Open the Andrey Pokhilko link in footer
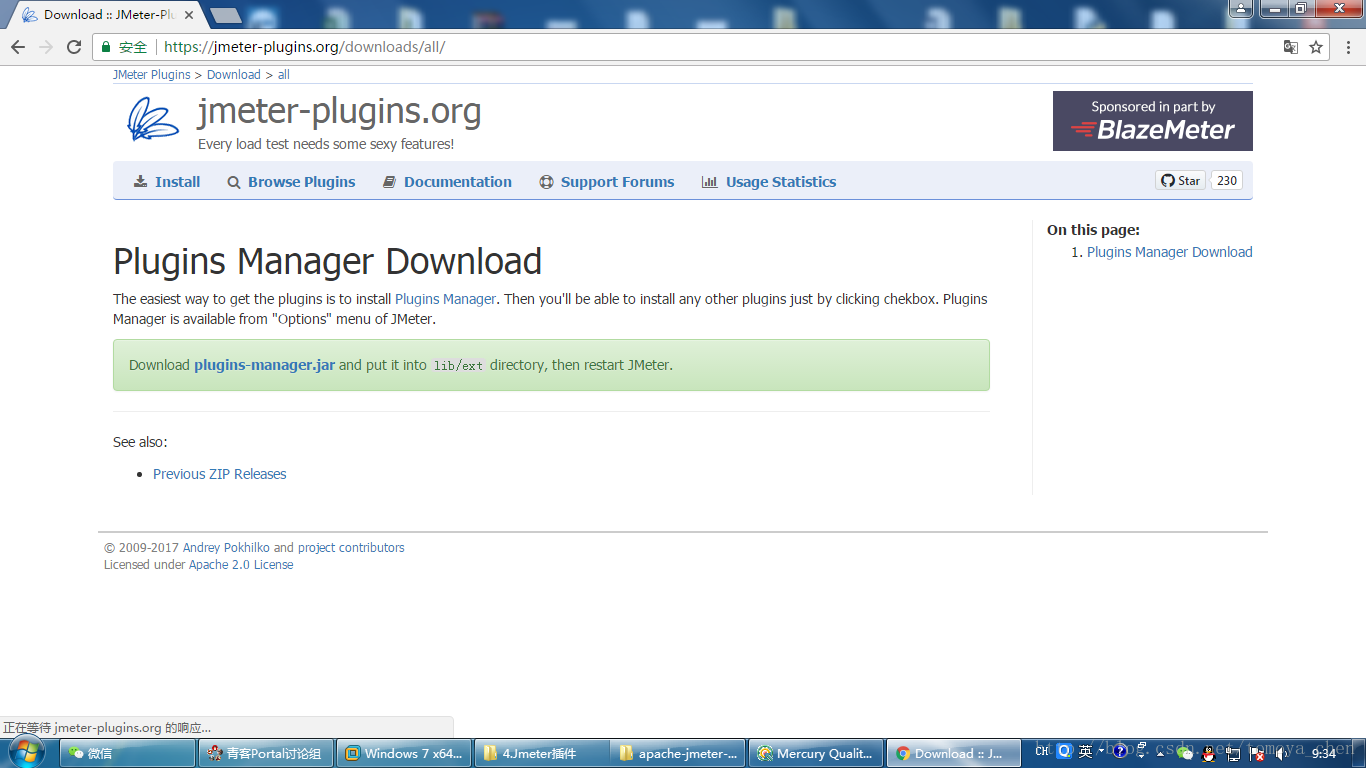The width and height of the screenshot is (1366, 768). pos(226,548)
